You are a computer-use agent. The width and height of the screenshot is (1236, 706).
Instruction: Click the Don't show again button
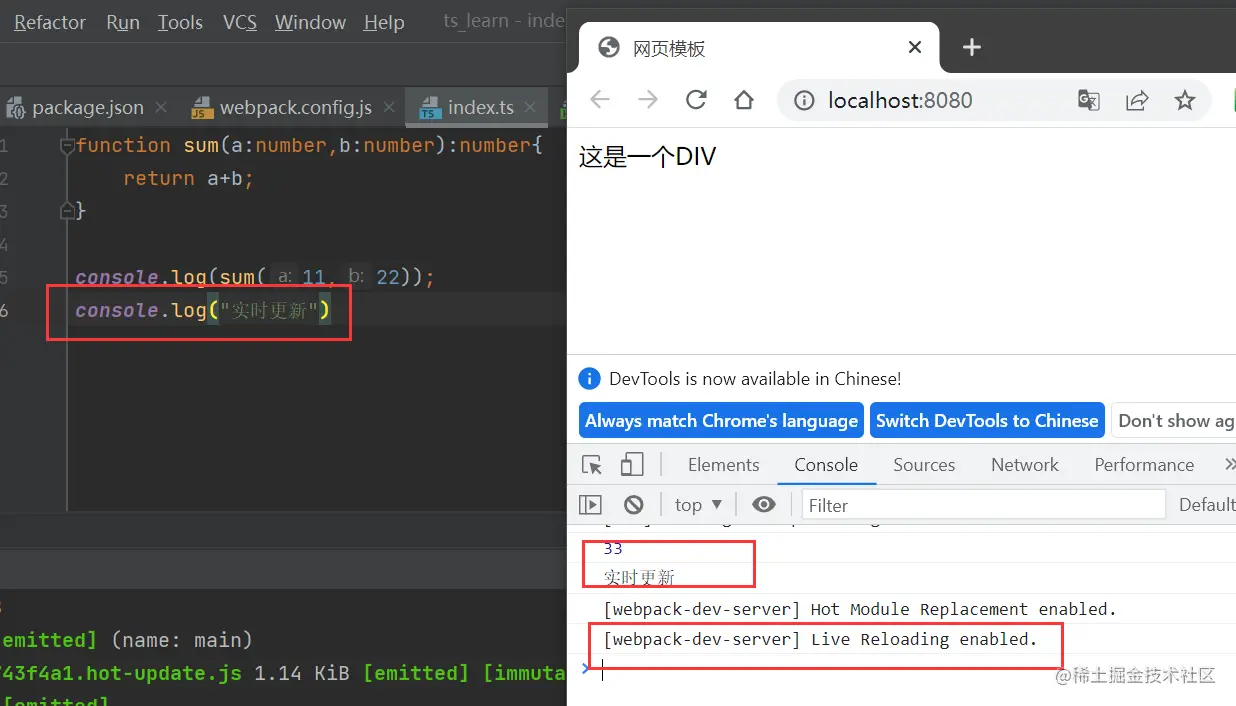pyautogui.click(x=1173, y=421)
